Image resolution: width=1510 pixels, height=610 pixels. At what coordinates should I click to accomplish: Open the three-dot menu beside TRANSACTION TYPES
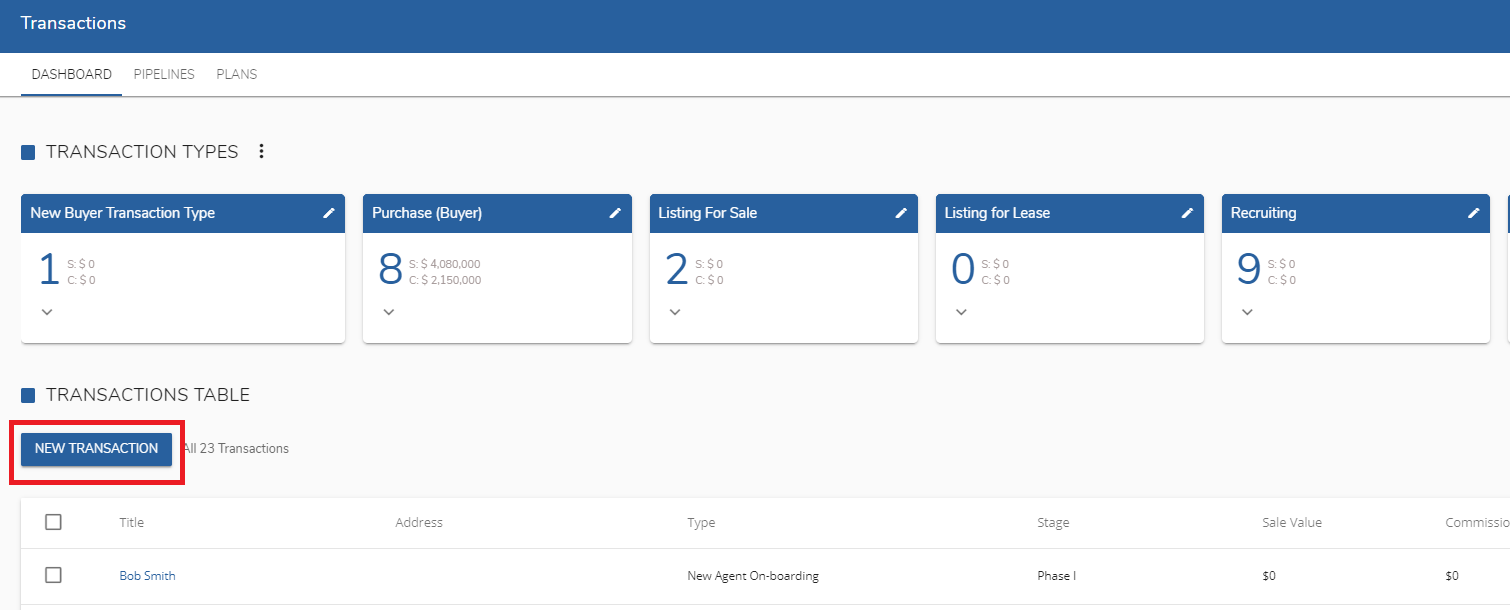(261, 151)
